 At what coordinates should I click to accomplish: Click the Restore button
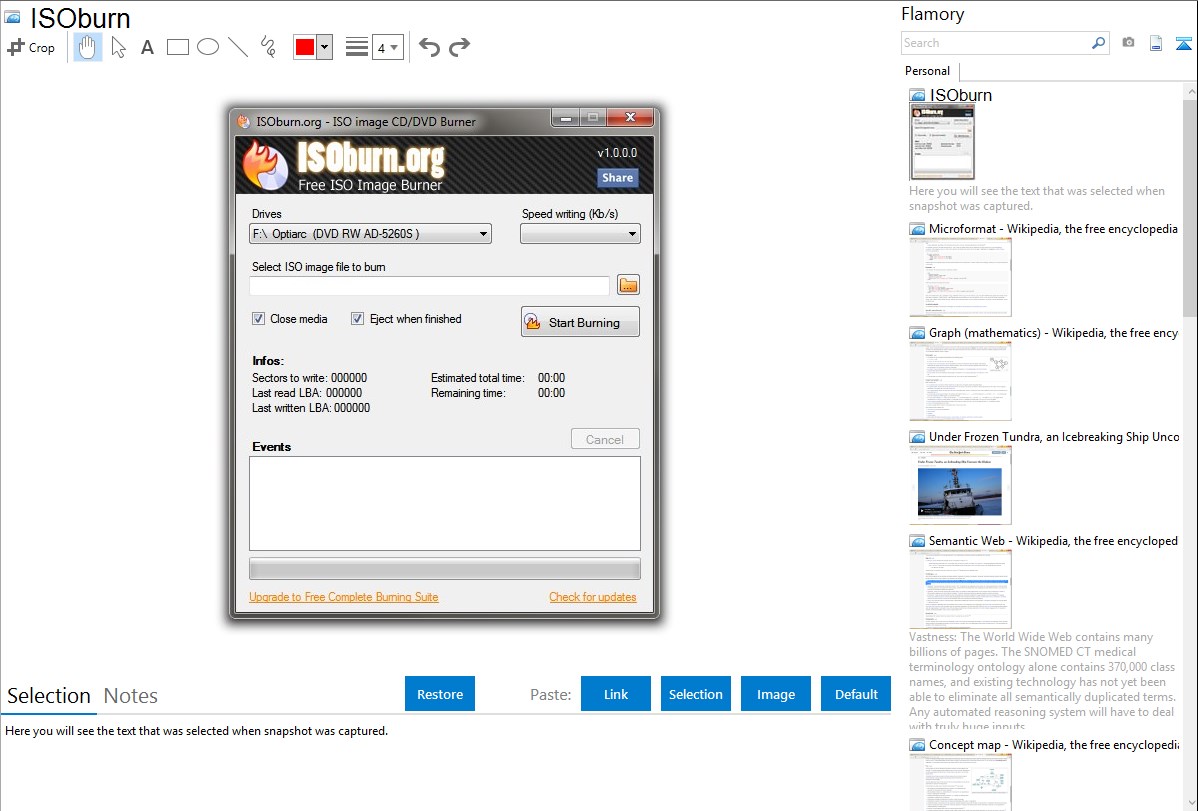[440, 694]
